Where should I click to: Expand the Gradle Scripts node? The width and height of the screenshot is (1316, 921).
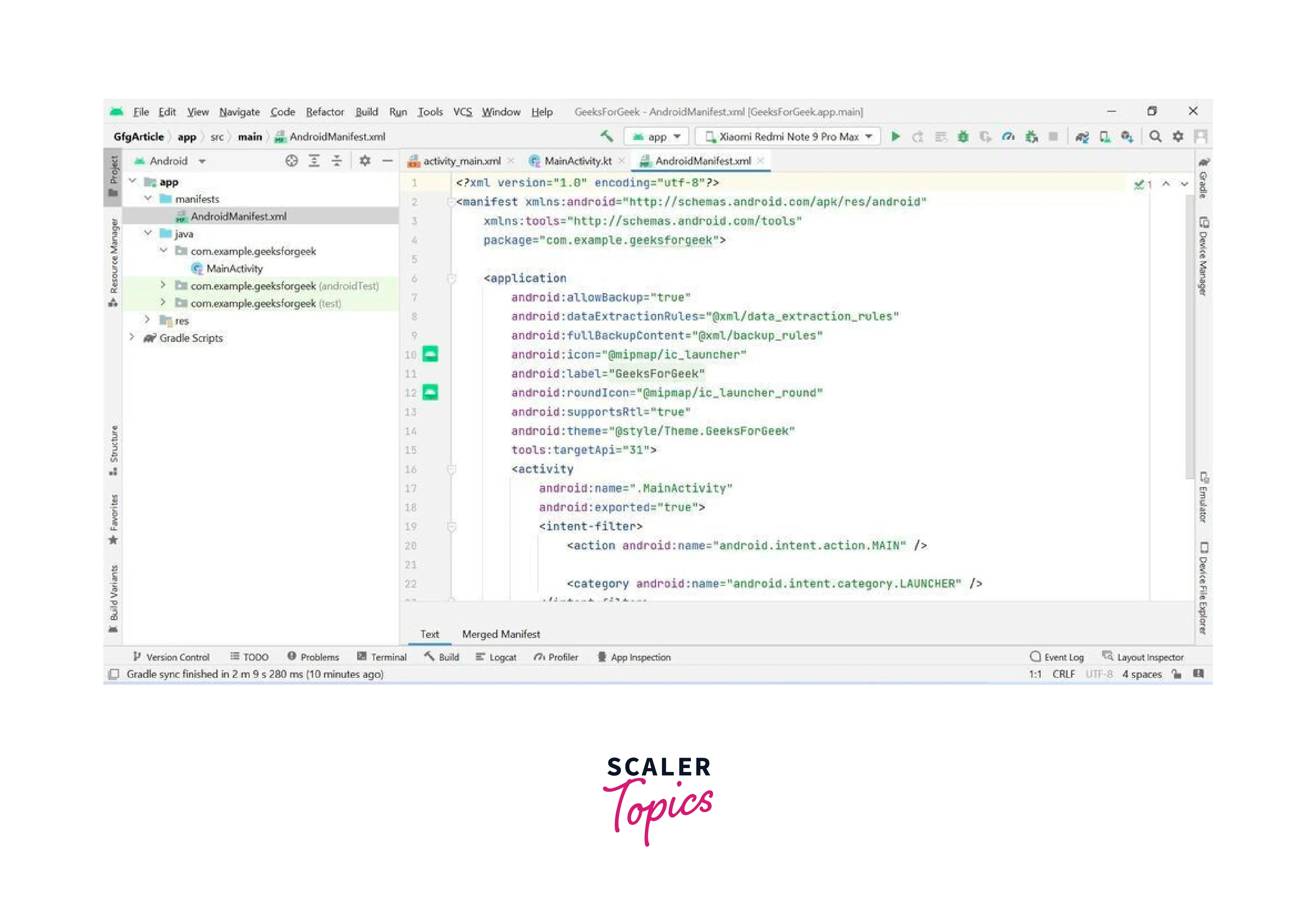pyautogui.click(x=132, y=337)
